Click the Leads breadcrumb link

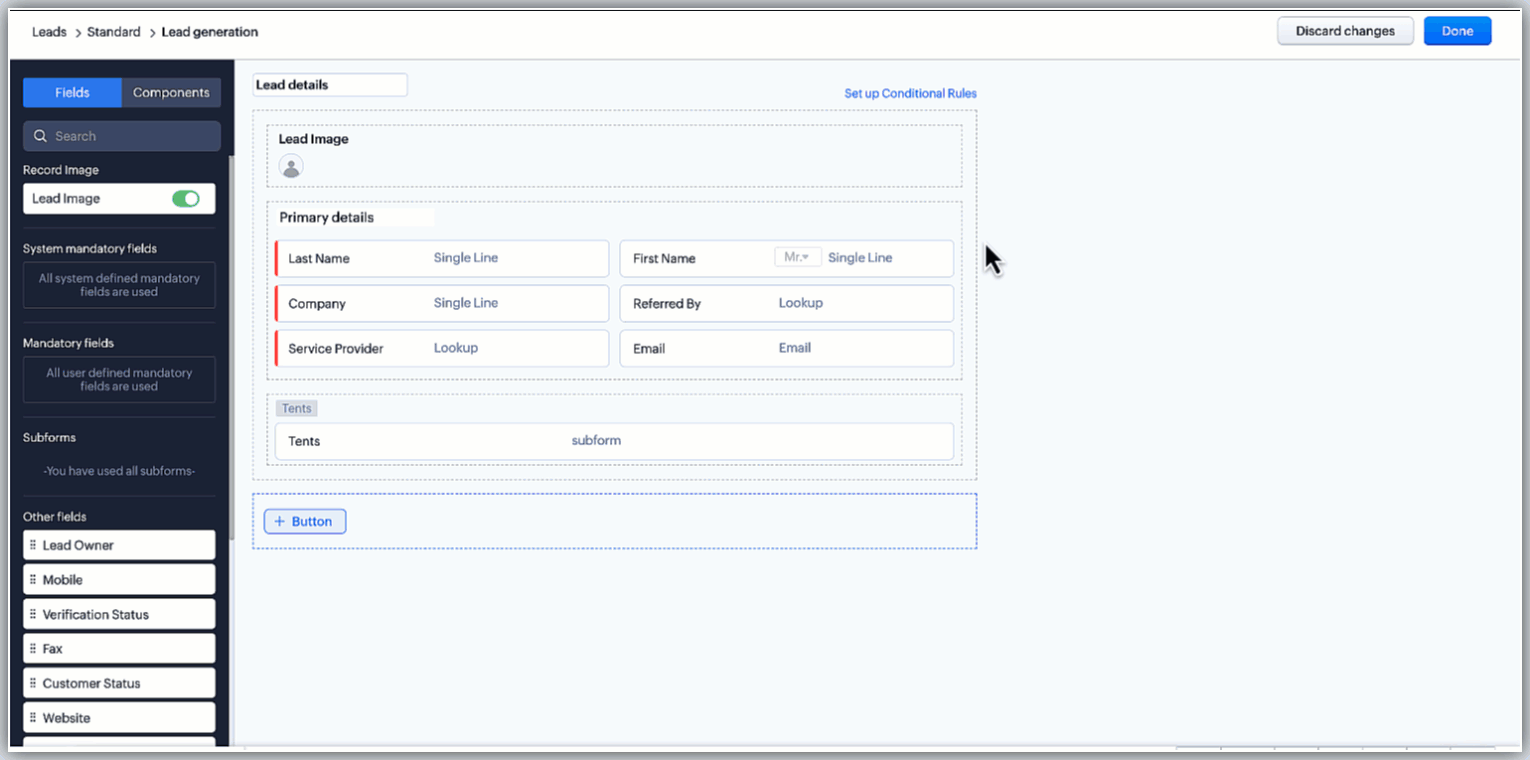click(x=49, y=32)
